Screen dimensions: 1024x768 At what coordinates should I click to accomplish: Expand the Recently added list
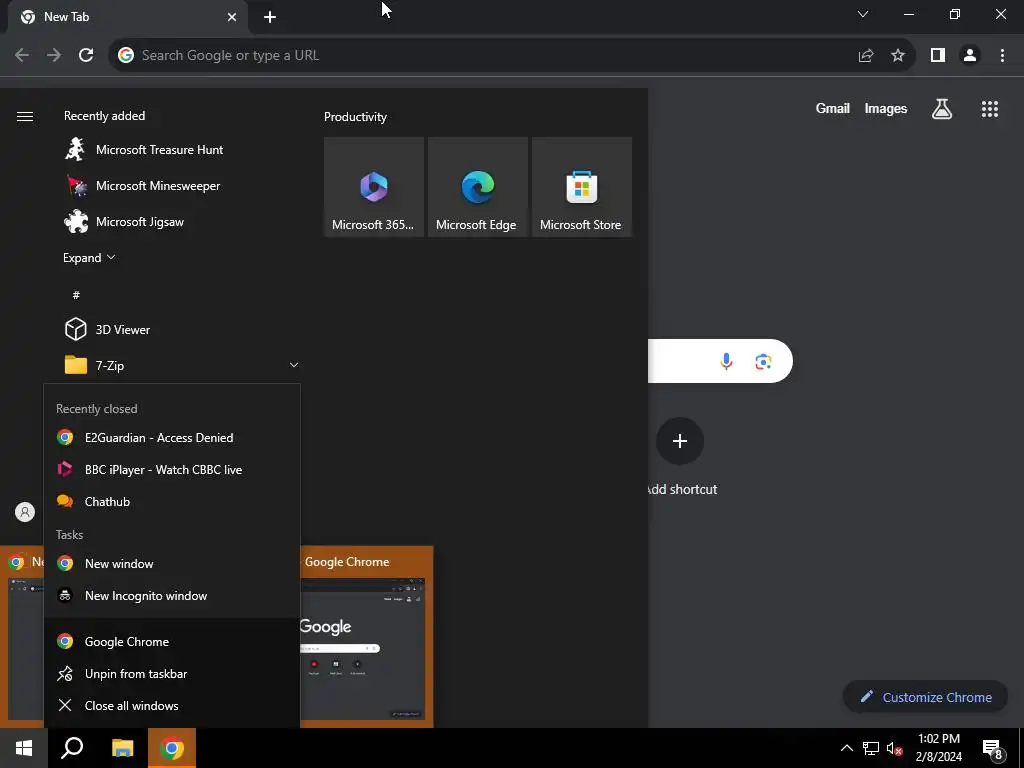point(89,257)
